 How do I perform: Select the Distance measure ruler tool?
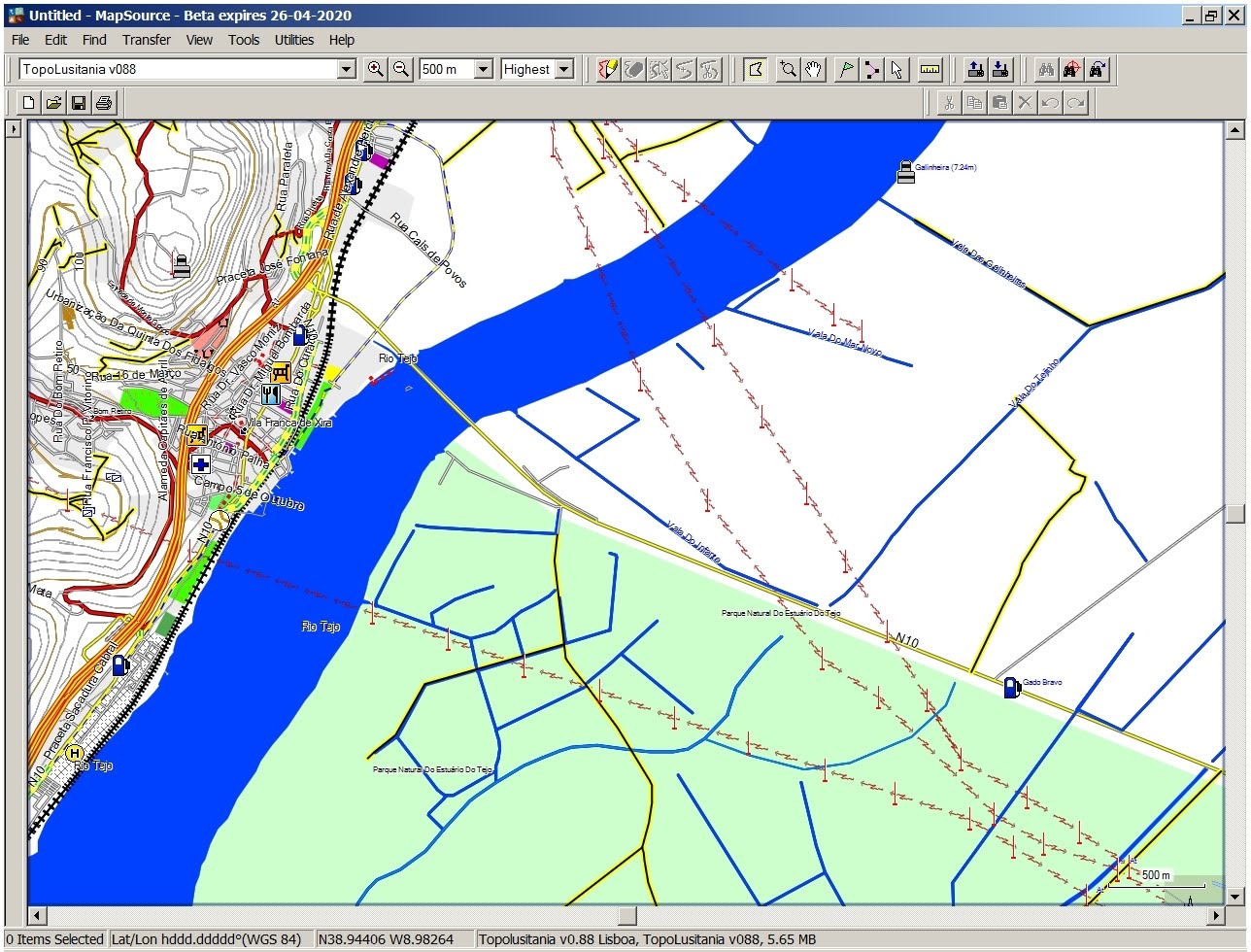930,69
